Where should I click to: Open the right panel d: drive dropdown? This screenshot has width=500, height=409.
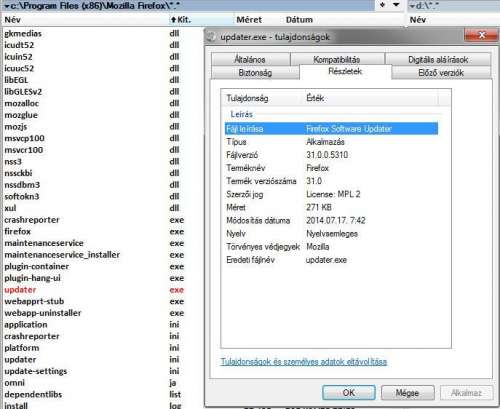point(412,6)
